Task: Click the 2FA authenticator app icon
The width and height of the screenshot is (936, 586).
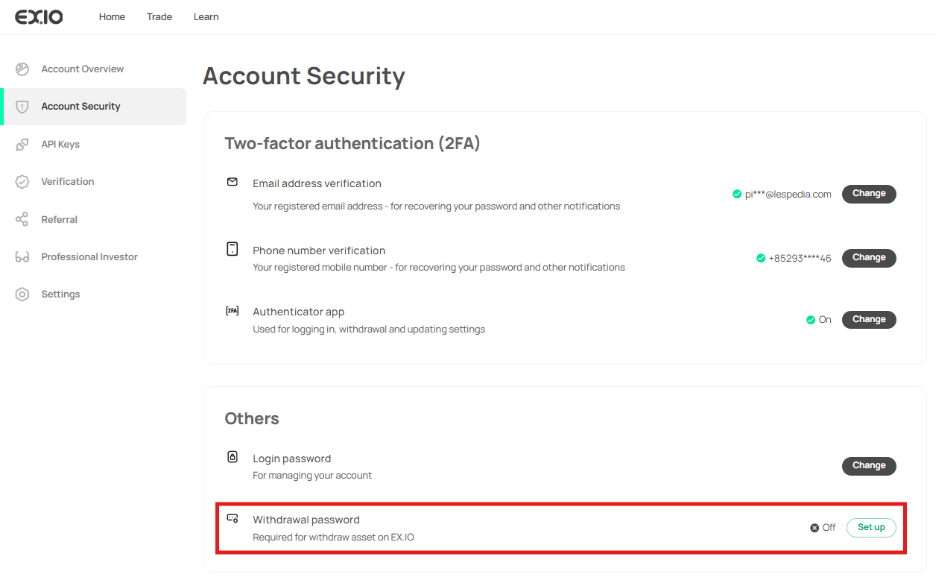Action: point(232,311)
